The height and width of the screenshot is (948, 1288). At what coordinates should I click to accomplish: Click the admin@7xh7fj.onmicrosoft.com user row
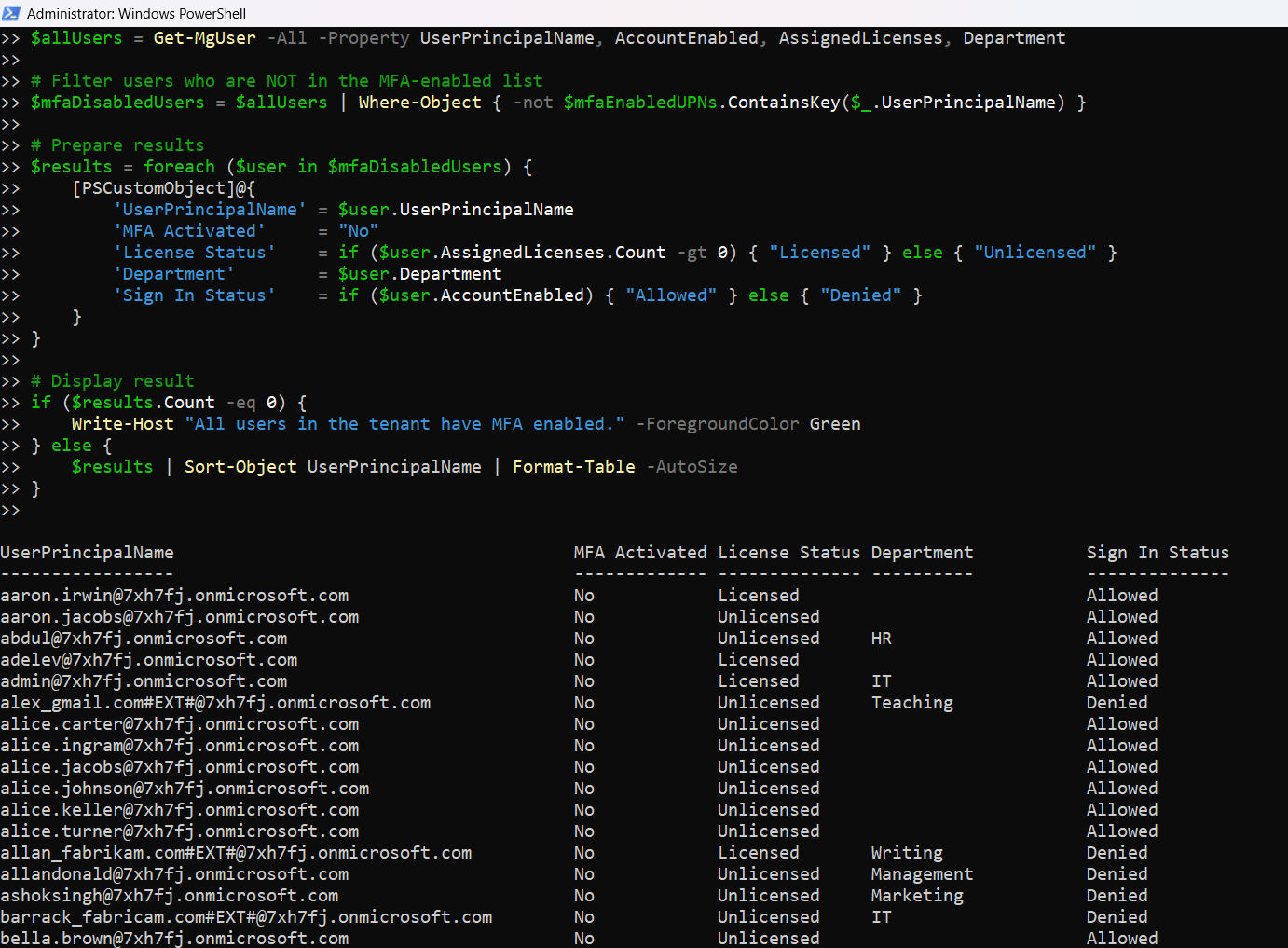[x=144, y=681]
